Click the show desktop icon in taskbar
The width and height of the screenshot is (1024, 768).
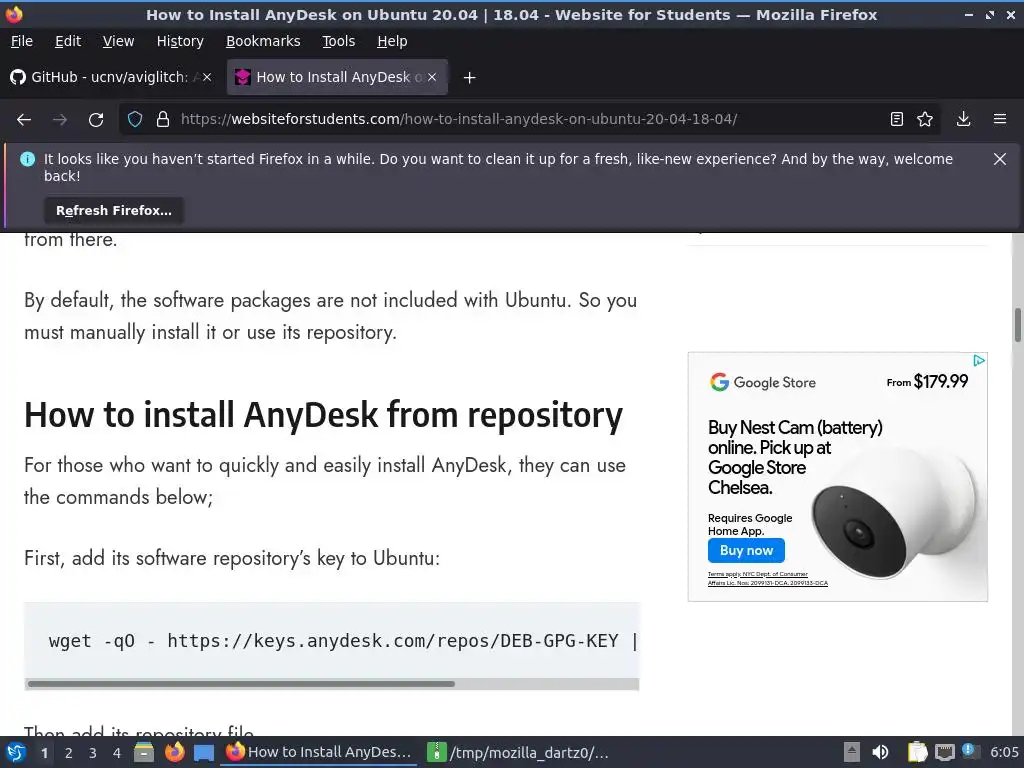(x=204, y=752)
